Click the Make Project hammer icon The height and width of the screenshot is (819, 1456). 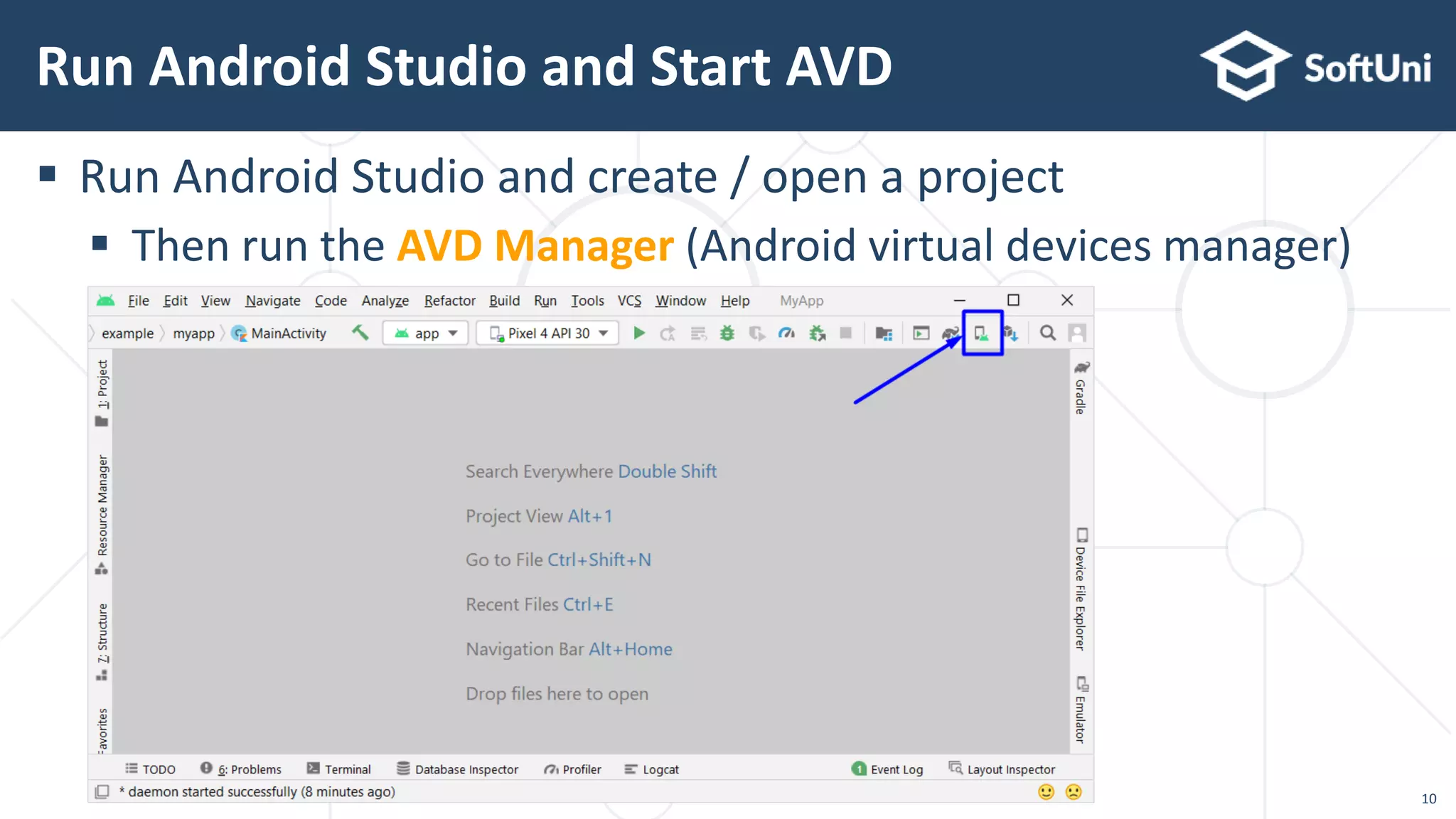pyautogui.click(x=360, y=332)
